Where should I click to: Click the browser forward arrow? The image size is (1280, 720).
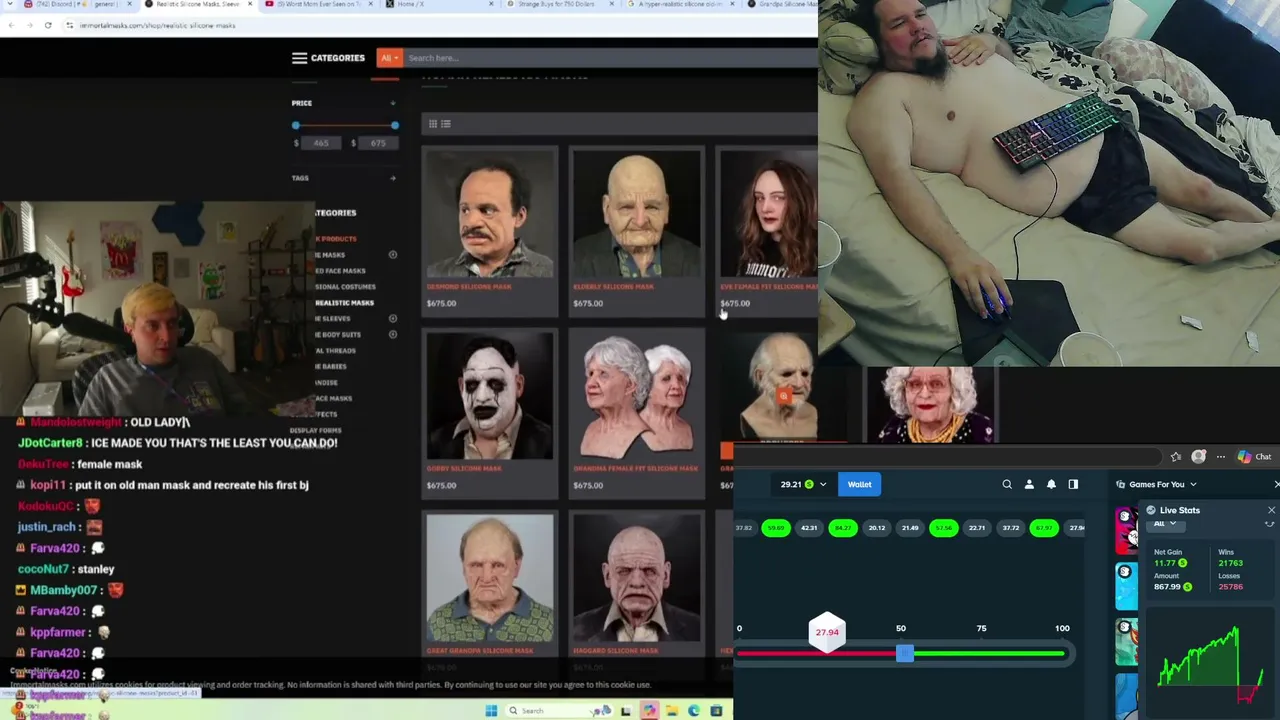pyautogui.click(x=29, y=25)
